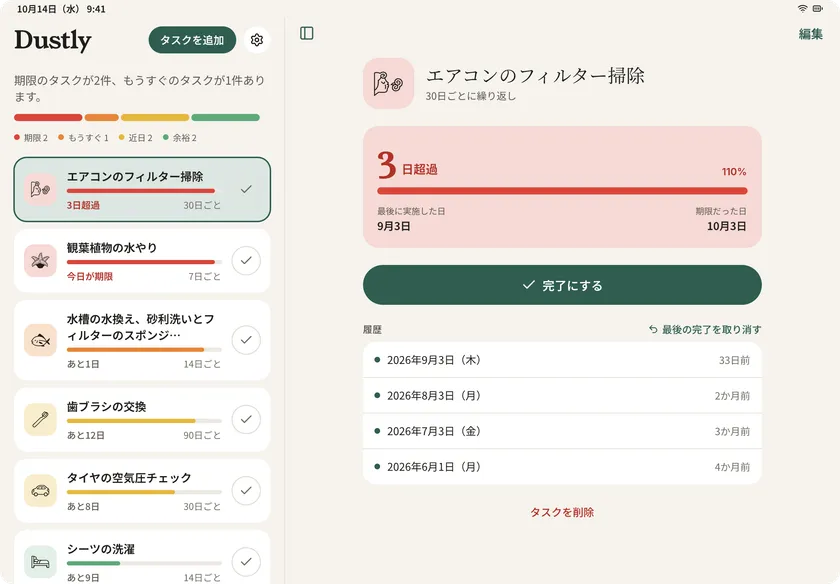The width and height of the screenshot is (840, 584).
Task: Check the Wi-Fi status icon
Action: tap(802, 9)
